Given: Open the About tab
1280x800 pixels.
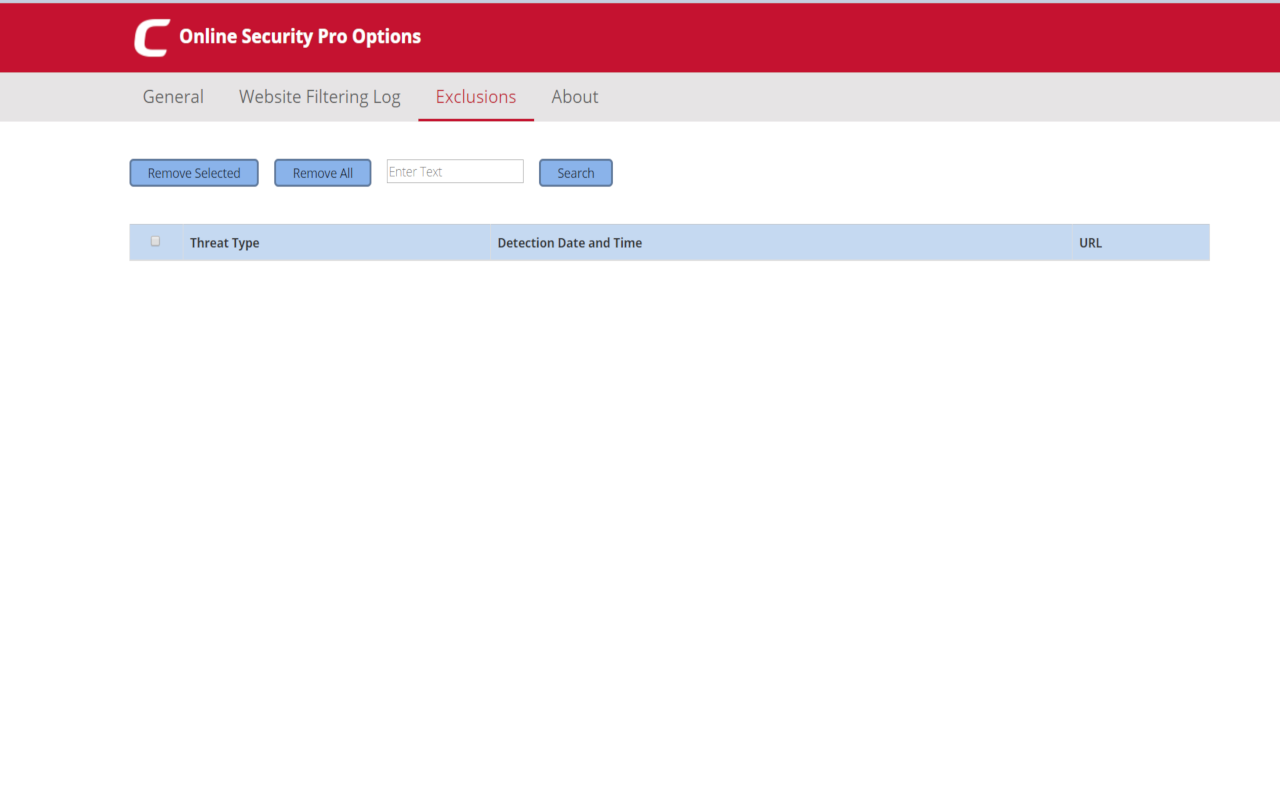Looking at the screenshot, I should [x=575, y=97].
